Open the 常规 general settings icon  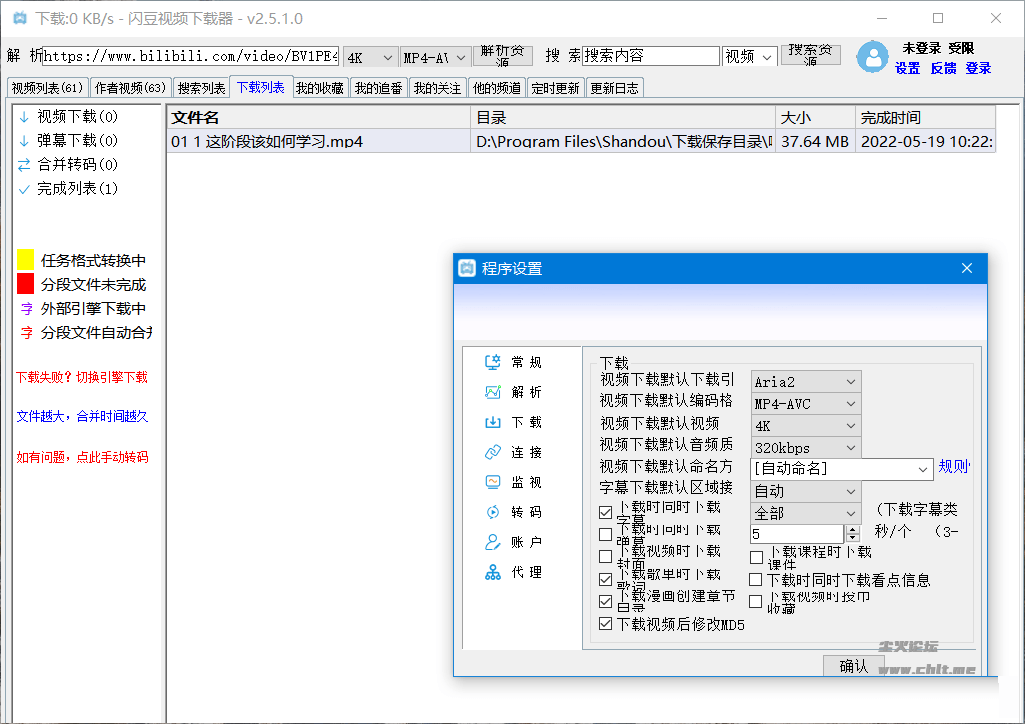click(x=492, y=362)
